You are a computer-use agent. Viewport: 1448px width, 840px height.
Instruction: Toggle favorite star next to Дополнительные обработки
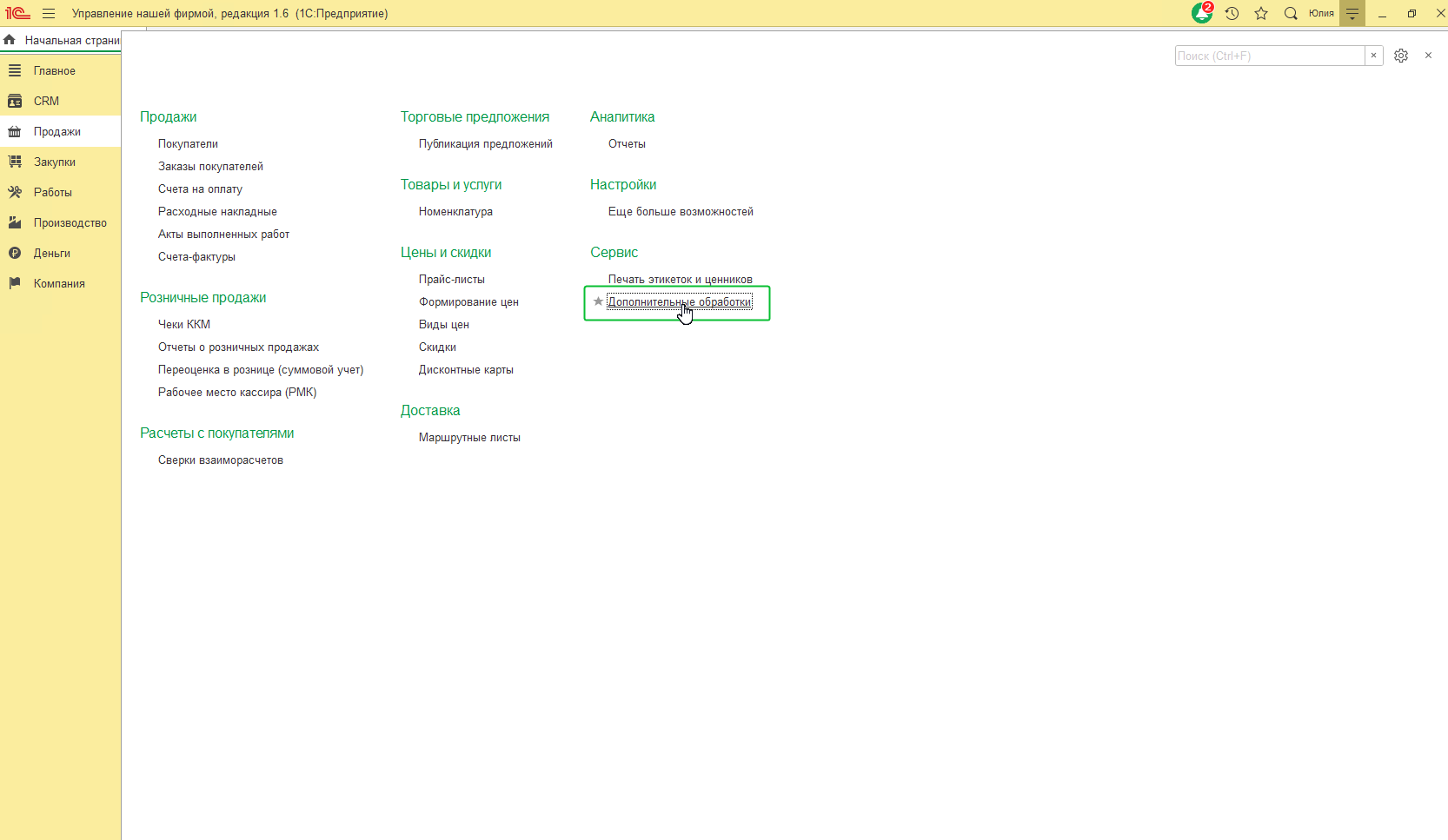pyautogui.click(x=598, y=301)
